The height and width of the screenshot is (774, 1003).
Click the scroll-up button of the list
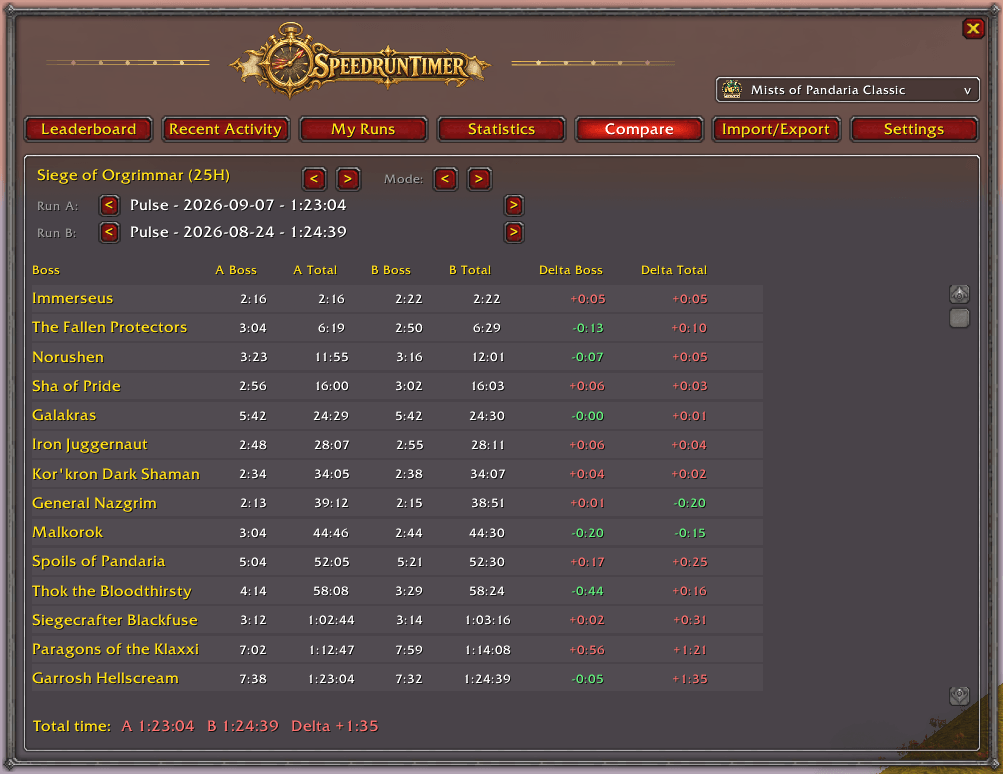[959, 294]
